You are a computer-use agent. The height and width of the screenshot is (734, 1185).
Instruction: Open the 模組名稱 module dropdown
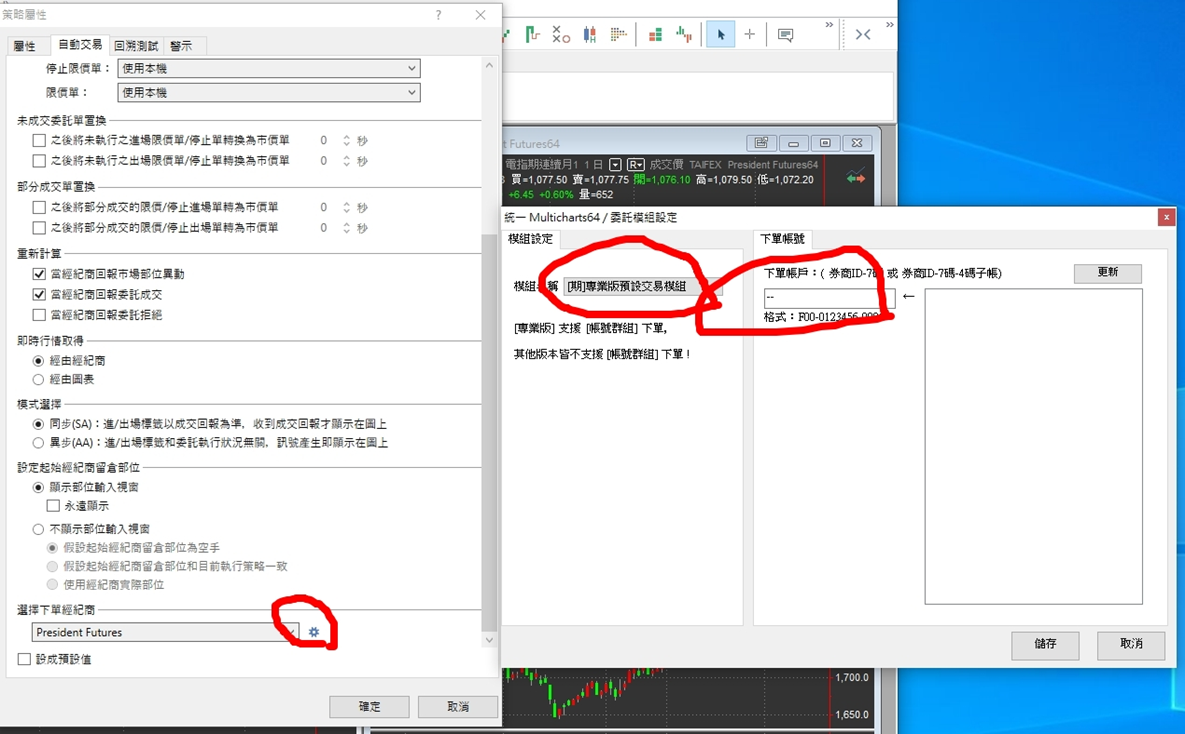[x=642, y=286]
